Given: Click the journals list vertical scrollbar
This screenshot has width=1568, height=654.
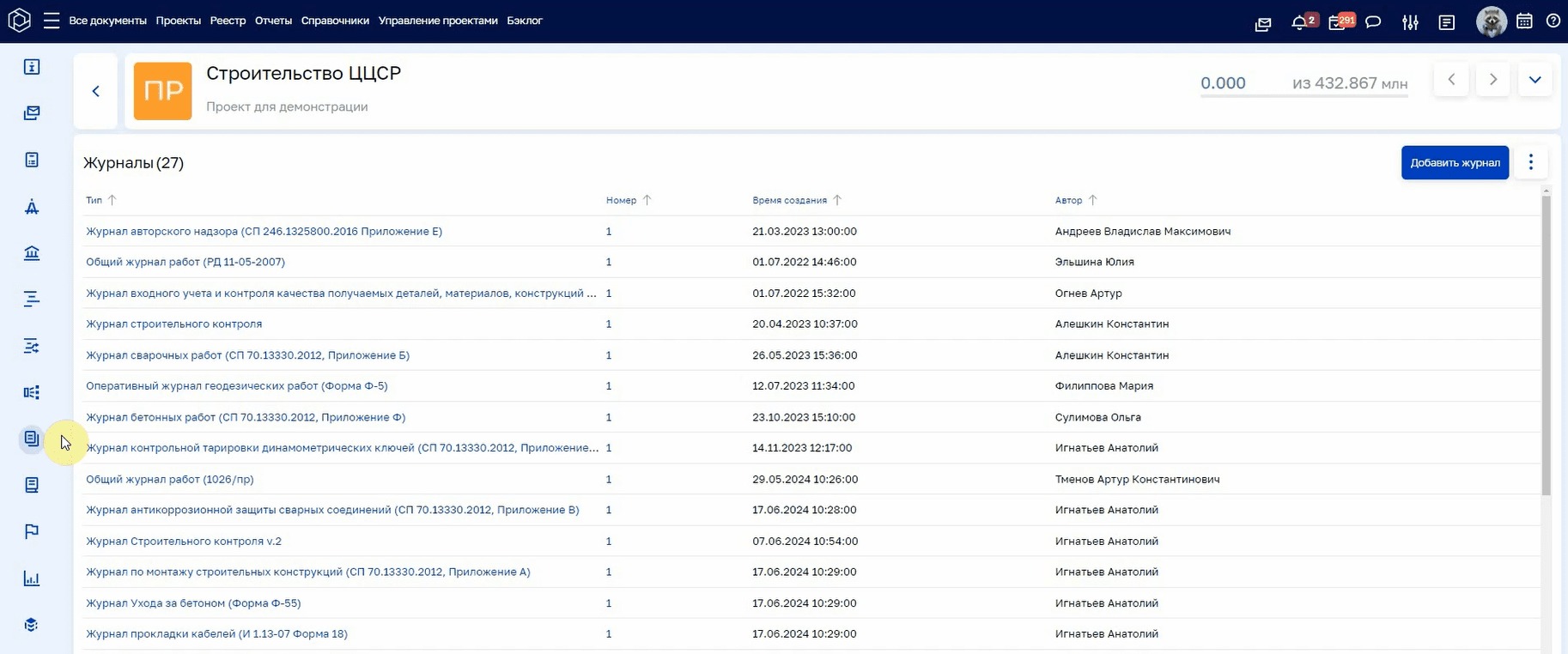Looking at the screenshot, I should point(1546,343).
